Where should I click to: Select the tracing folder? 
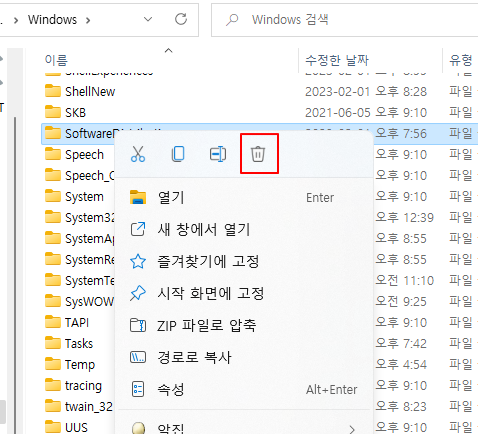point(83,386)
